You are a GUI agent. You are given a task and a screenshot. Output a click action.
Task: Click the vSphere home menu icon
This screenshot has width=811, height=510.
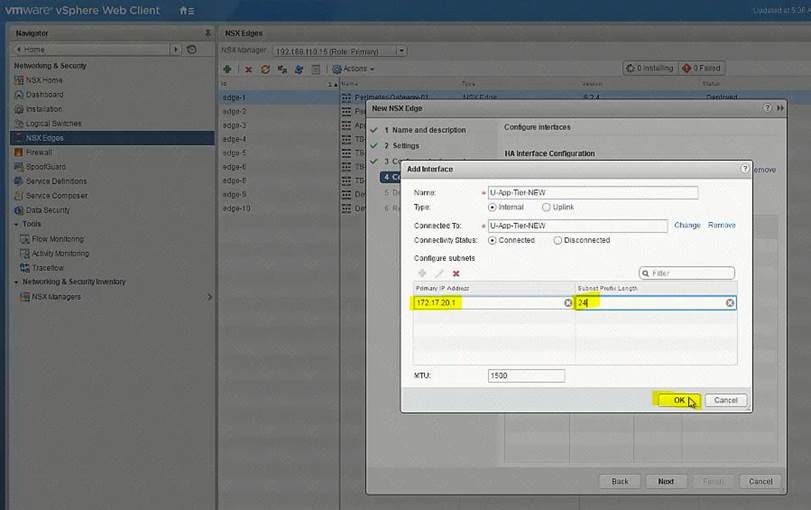tap(186, 11)
